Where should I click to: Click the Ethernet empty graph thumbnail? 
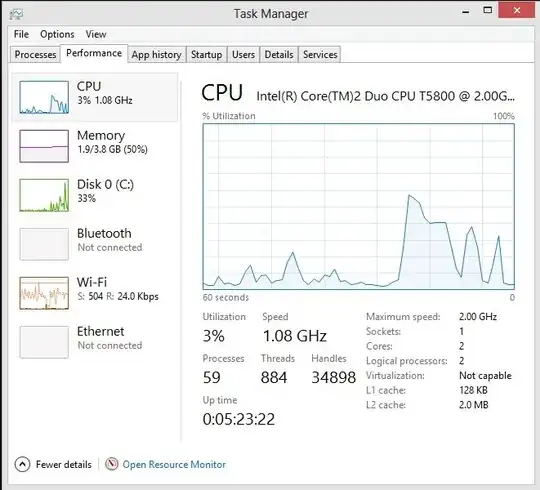coord(44,342)
